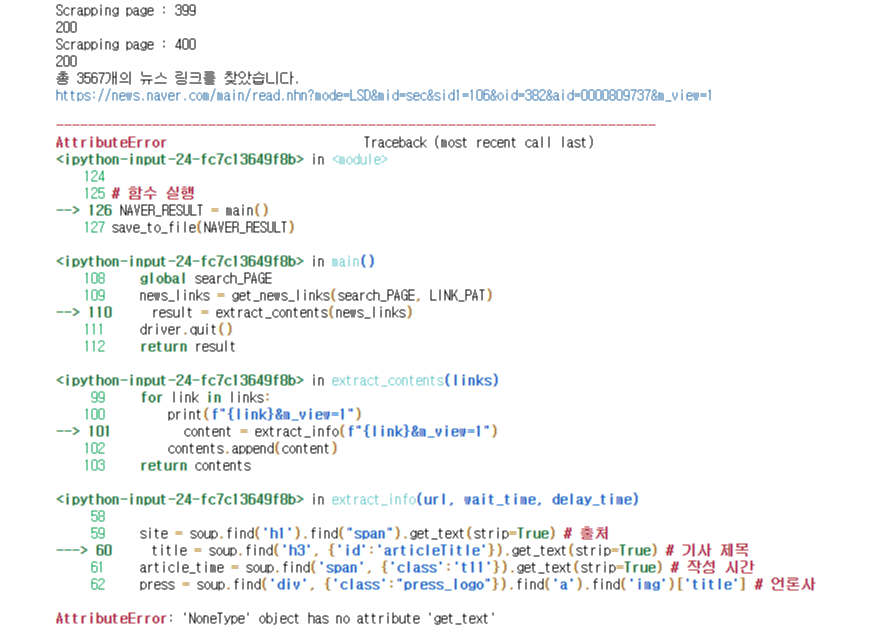Click the 'extract_contents(links)' frame header
The width and height of the screenshot is (884, 641).
(415, 381)
